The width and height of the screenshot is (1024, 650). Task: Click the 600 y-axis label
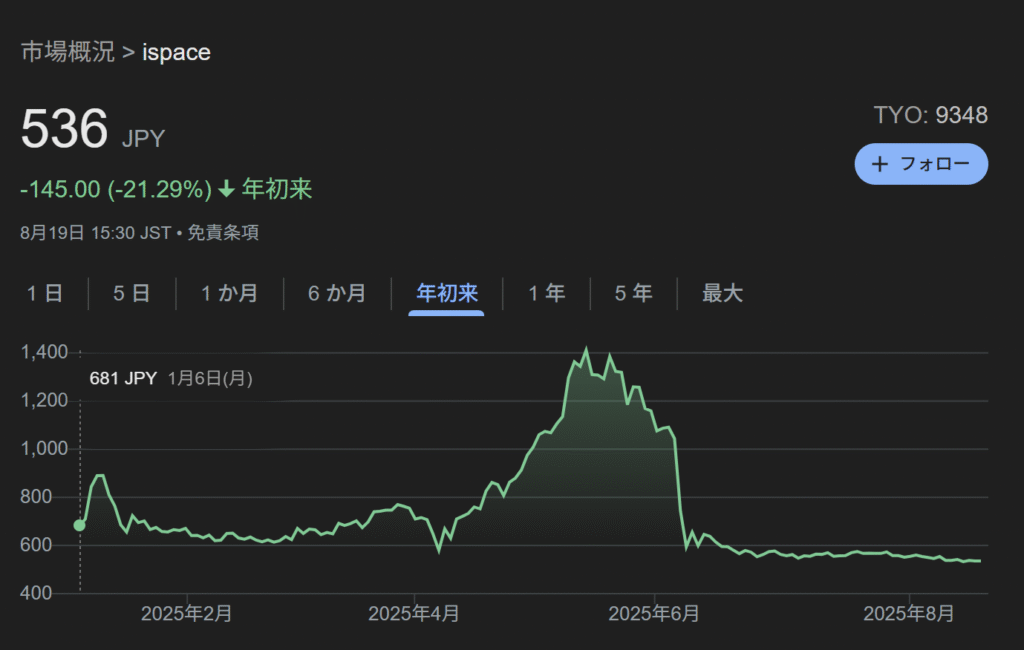[36, 545]
